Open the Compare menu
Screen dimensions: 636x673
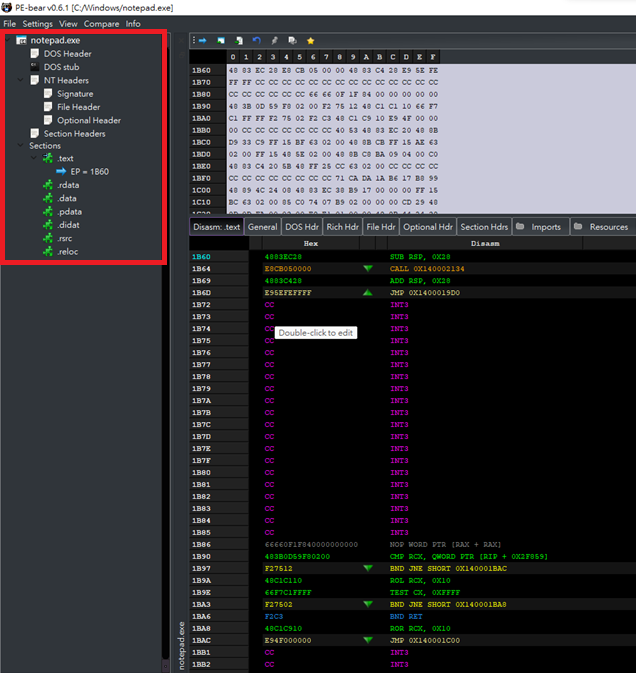click(101, 24)
